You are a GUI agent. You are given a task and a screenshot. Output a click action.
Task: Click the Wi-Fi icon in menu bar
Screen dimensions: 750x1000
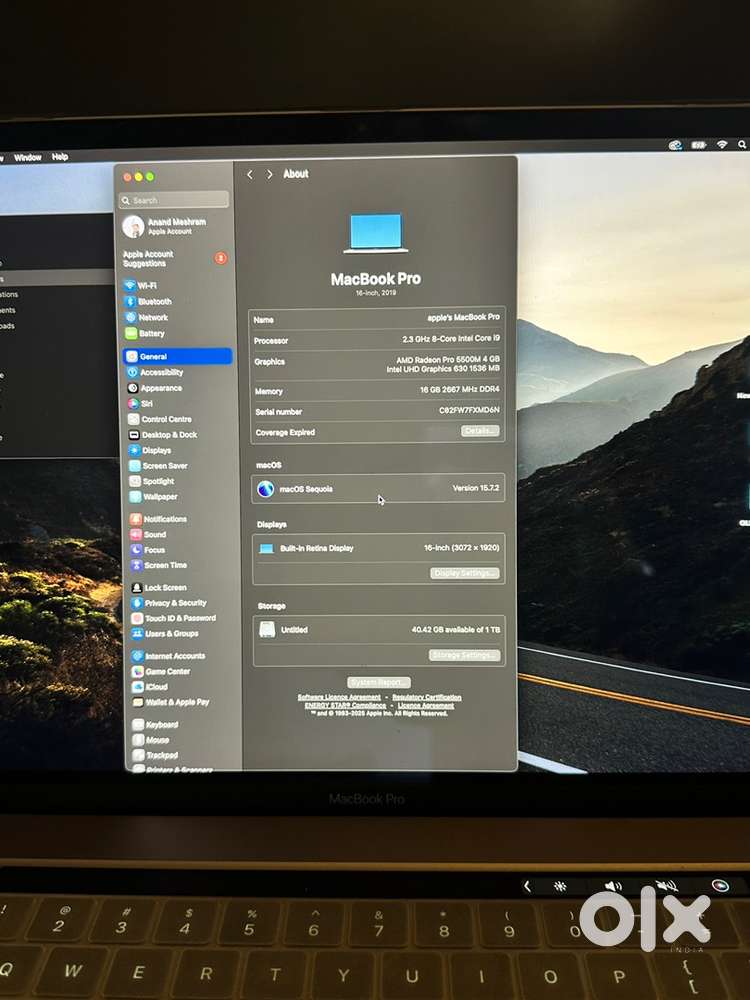(x=722, y=145)
